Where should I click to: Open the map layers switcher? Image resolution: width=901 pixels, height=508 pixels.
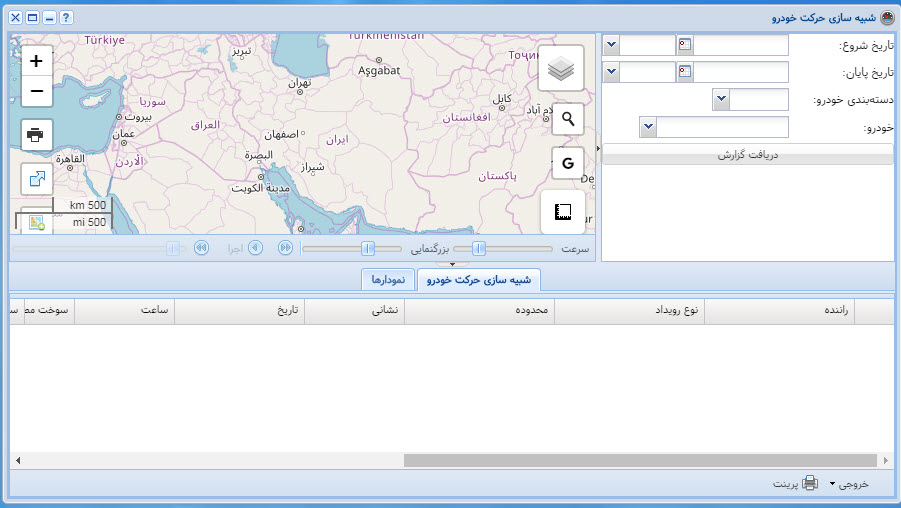click(x=561, y=68)
